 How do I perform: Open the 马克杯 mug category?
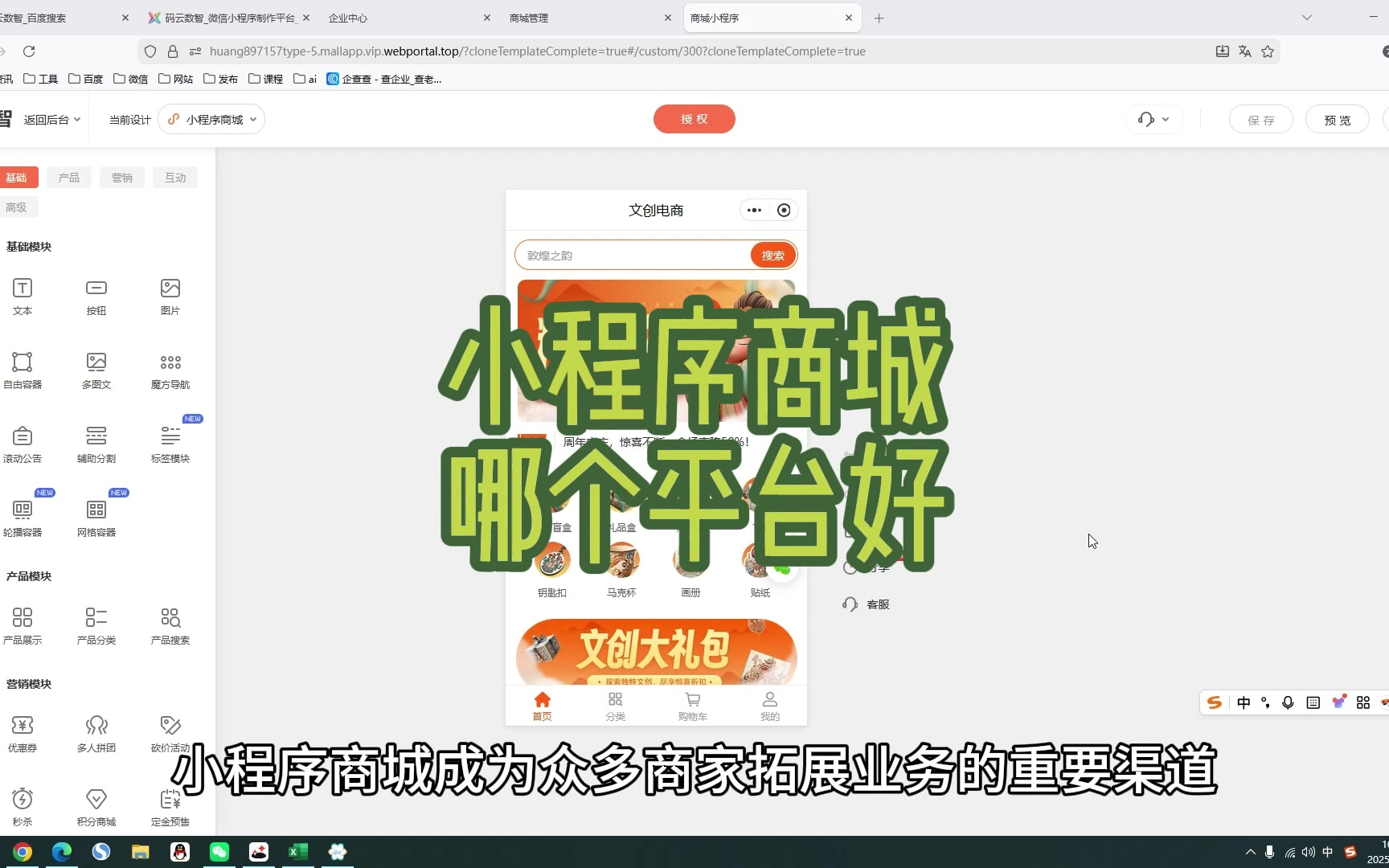[x=621, y=571]
